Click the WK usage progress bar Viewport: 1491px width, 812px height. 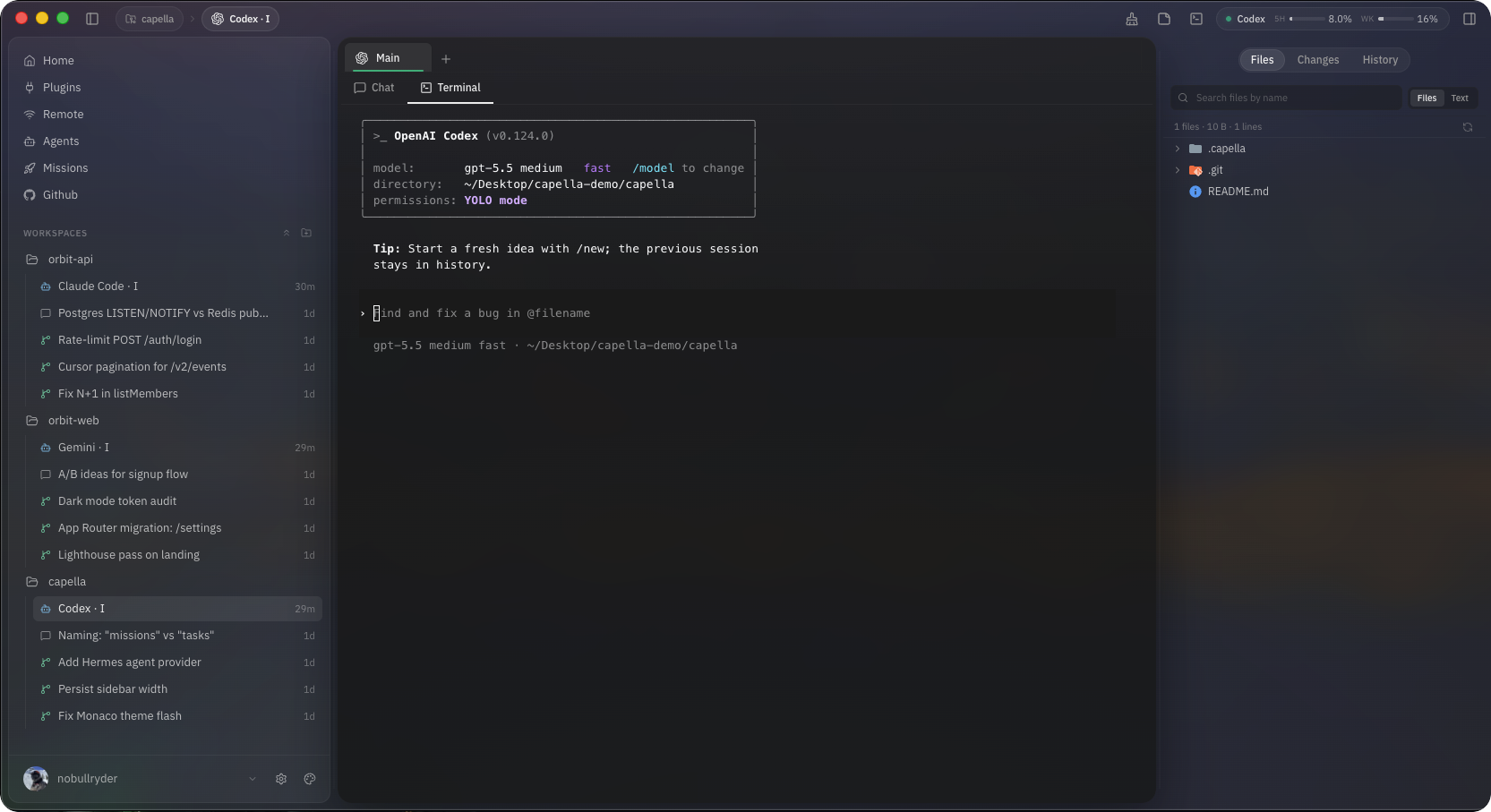[x=1396, y=19]
